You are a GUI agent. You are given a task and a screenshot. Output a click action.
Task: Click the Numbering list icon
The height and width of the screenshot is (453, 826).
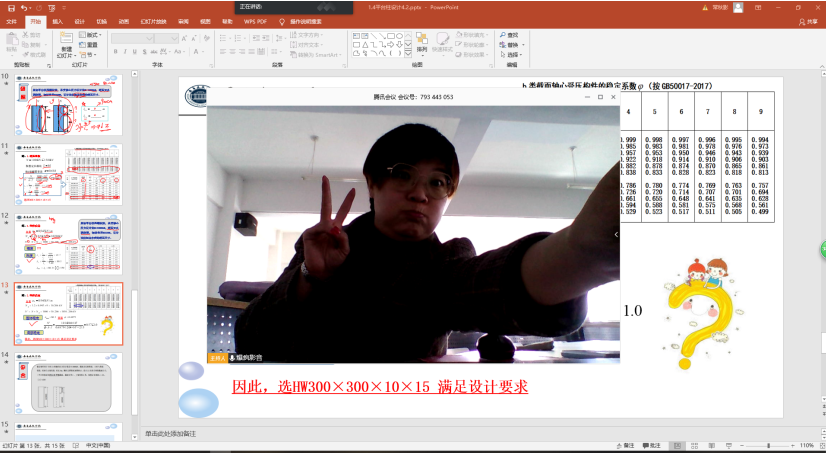coord(238,38)
